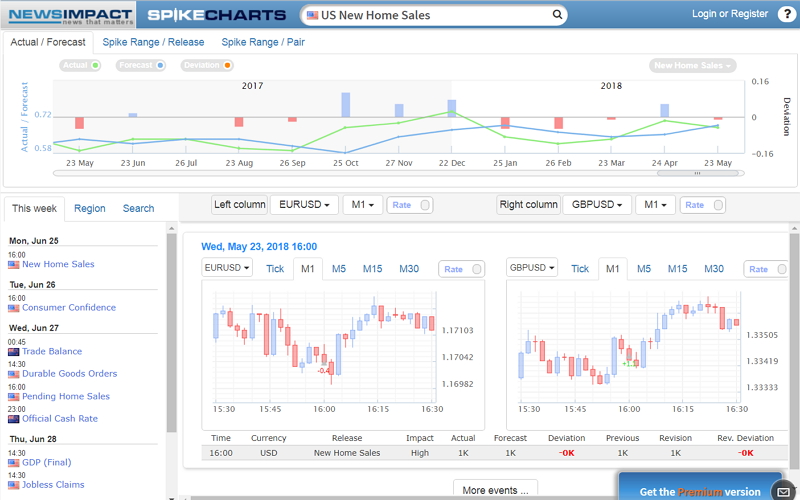
Task: Select the Search tab
Action: click(138, 208)
